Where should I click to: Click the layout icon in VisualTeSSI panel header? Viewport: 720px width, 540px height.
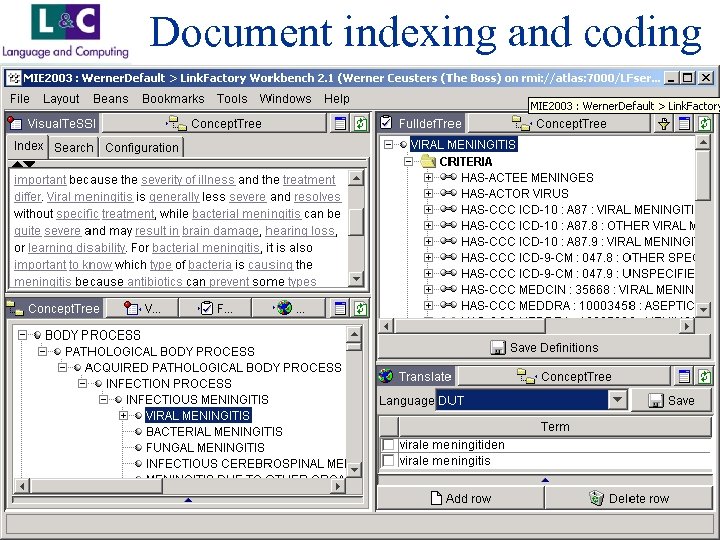340,124
